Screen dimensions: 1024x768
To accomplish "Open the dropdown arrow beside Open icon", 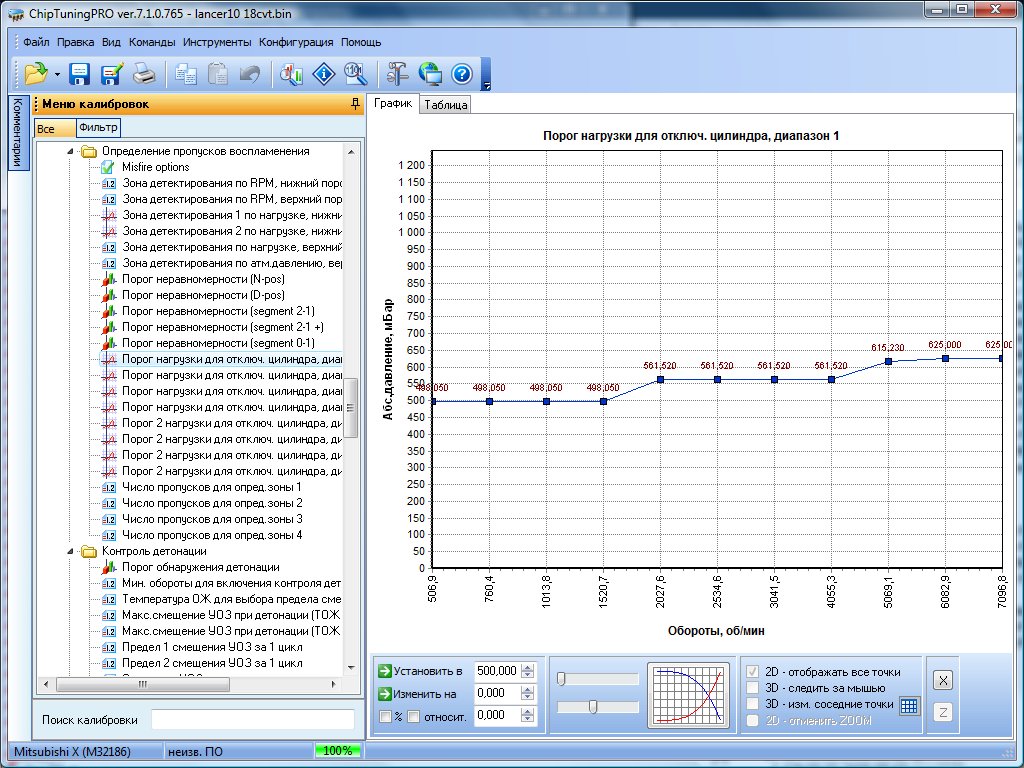I will point(58,74).
